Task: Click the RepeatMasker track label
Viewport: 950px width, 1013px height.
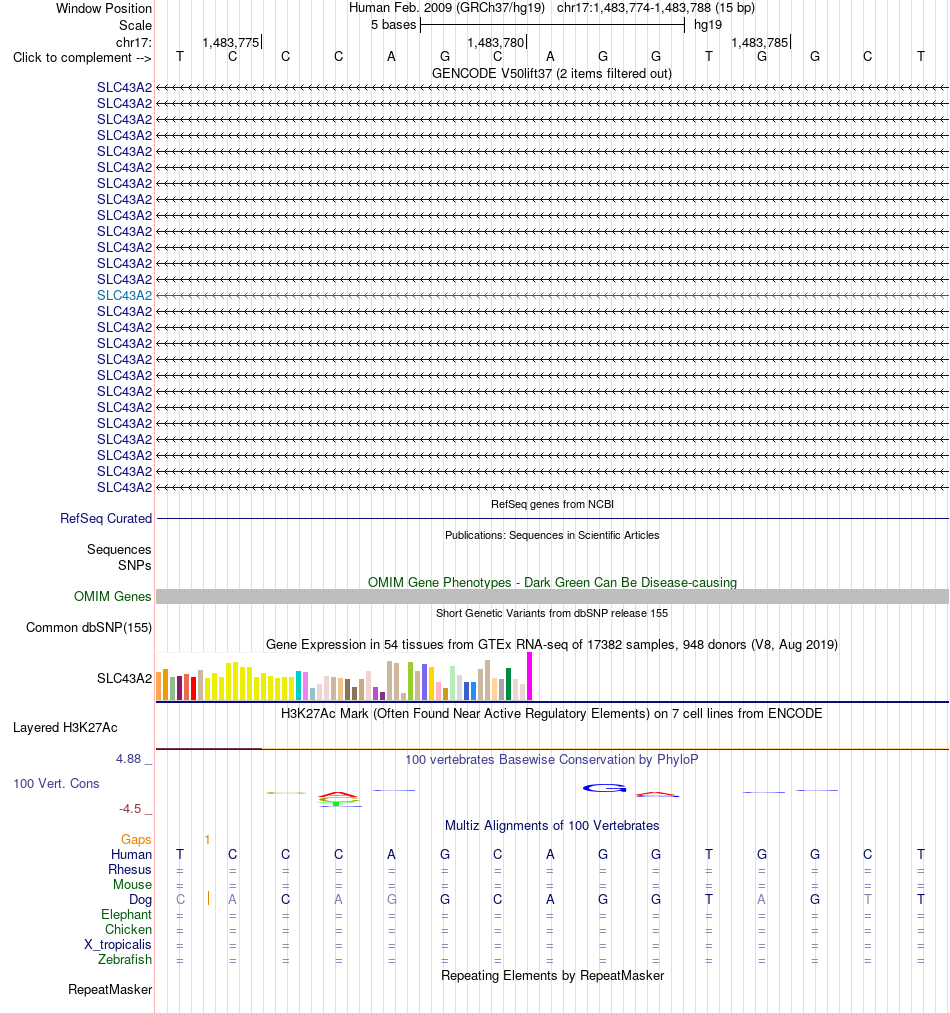Action: click(x=110, y=989)
